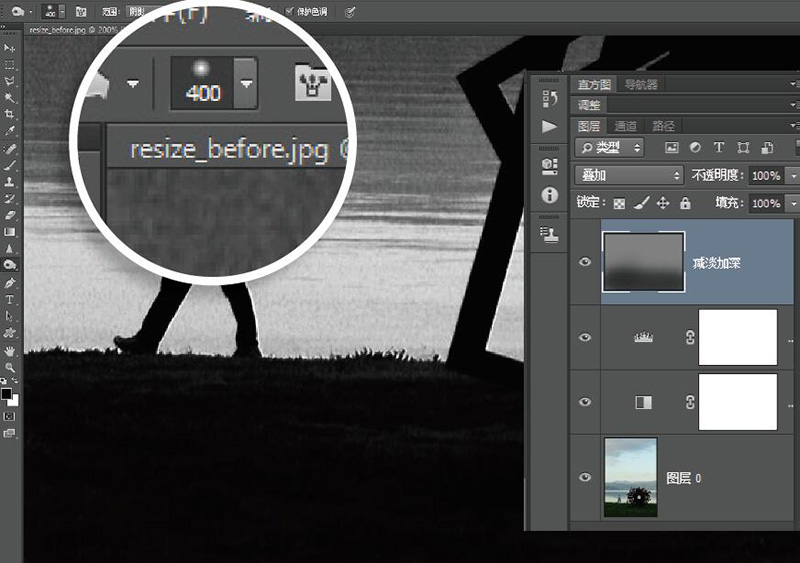This screenshot has height=563, width=800.
Task: Hide the 减淡加深 layer
Action: (586, 262)
